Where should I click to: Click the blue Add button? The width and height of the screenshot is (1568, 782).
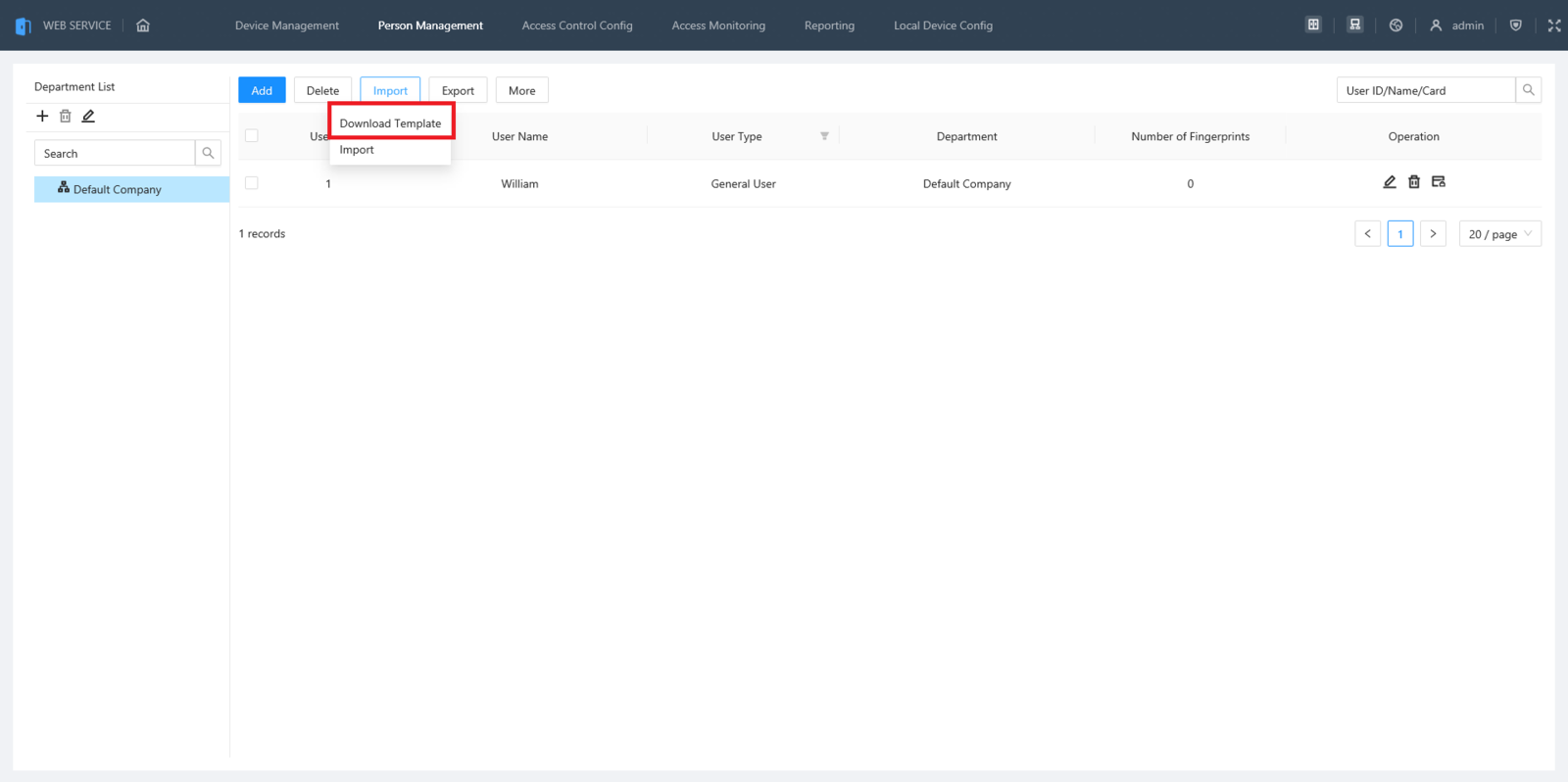[x=262, y=90]
